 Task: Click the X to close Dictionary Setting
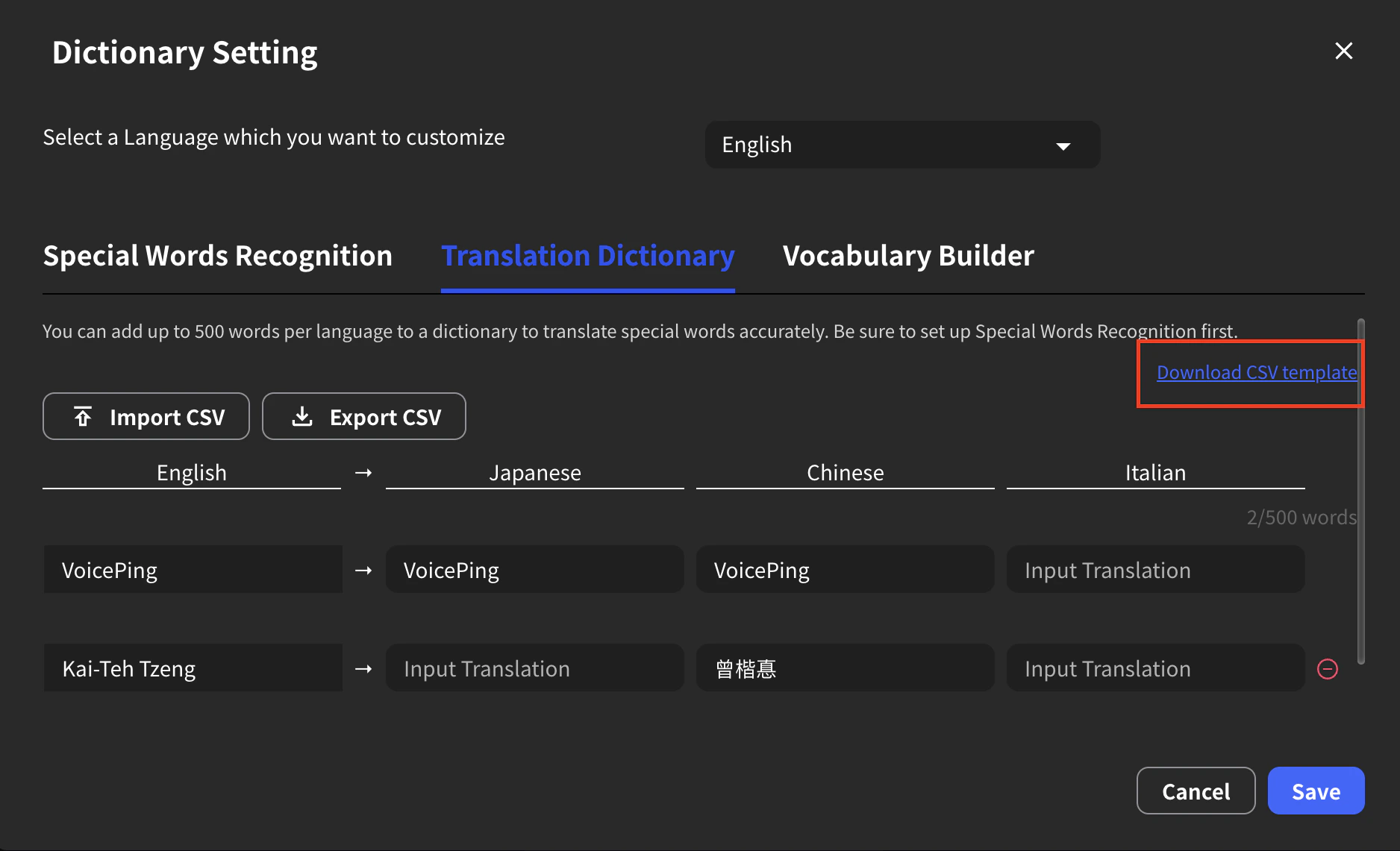click(x=1343, y=51)
